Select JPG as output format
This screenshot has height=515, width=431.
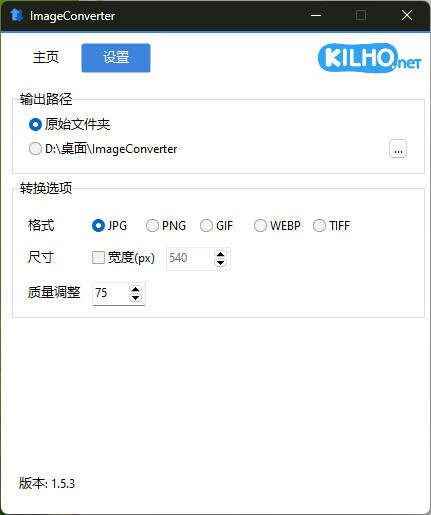pos(109,226)
